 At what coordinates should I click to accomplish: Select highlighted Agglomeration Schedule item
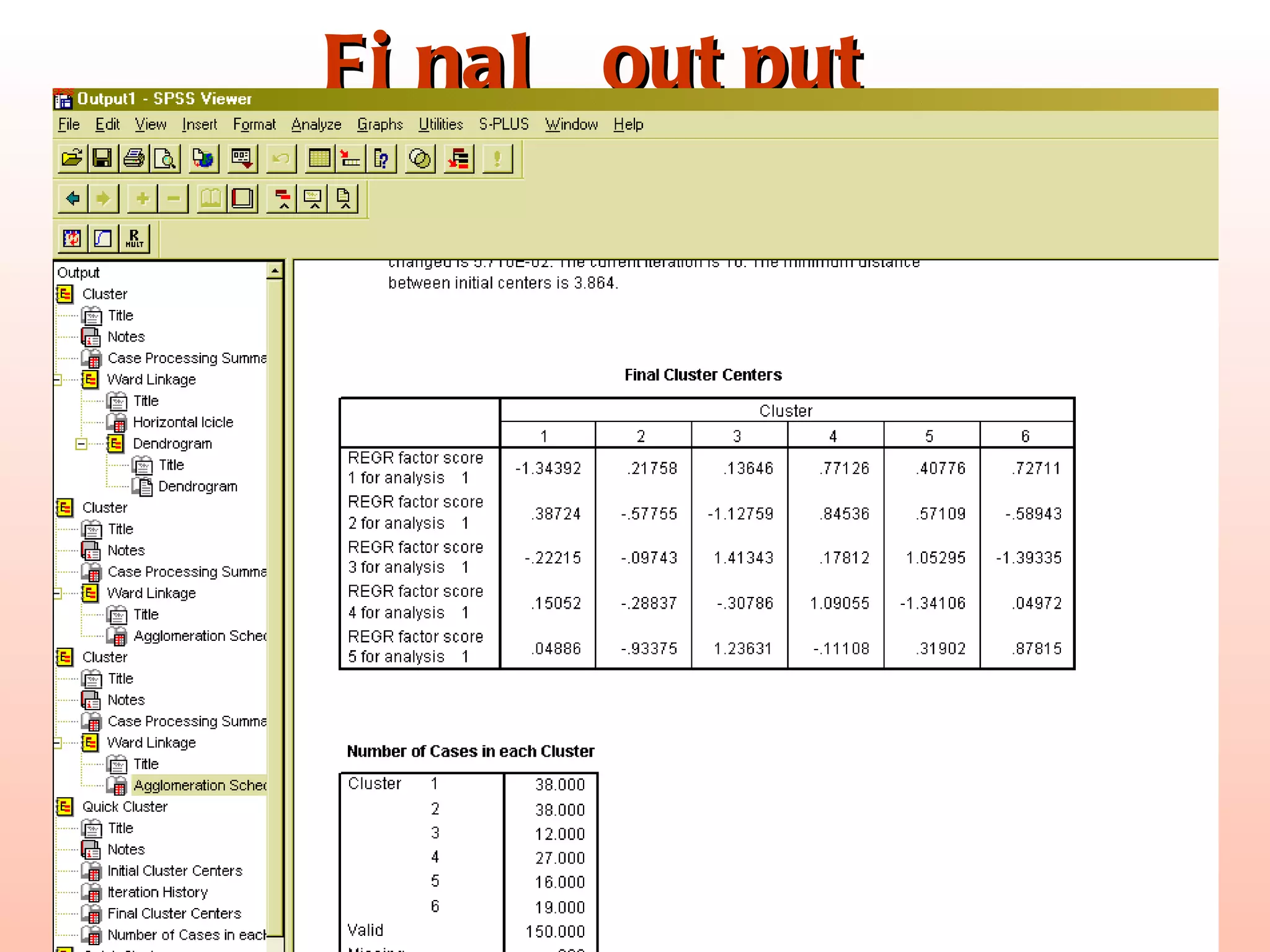point(200,786)
